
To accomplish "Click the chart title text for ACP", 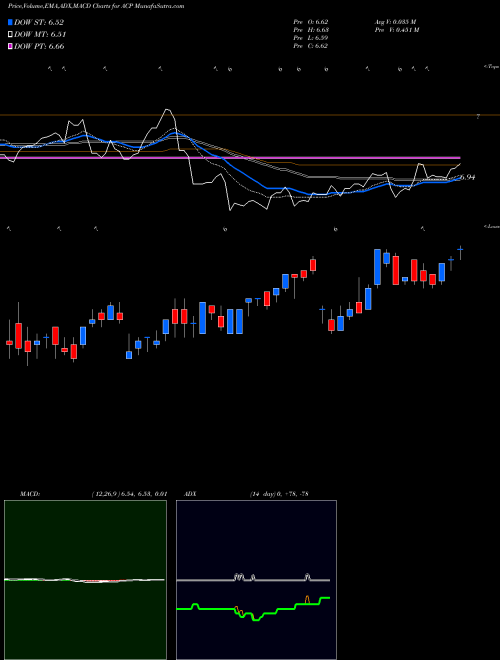I will tap(96, 6).
